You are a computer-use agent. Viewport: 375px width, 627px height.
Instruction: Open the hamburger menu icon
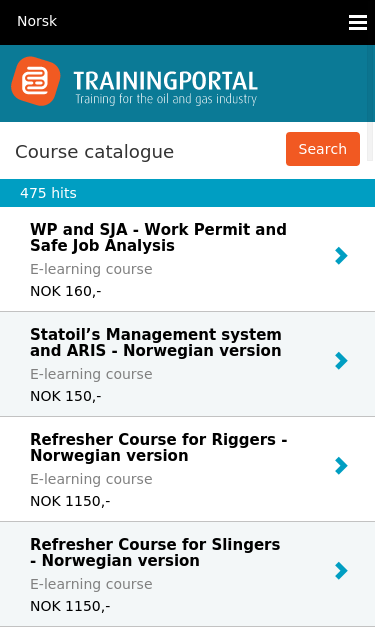(x=358, y=22)
